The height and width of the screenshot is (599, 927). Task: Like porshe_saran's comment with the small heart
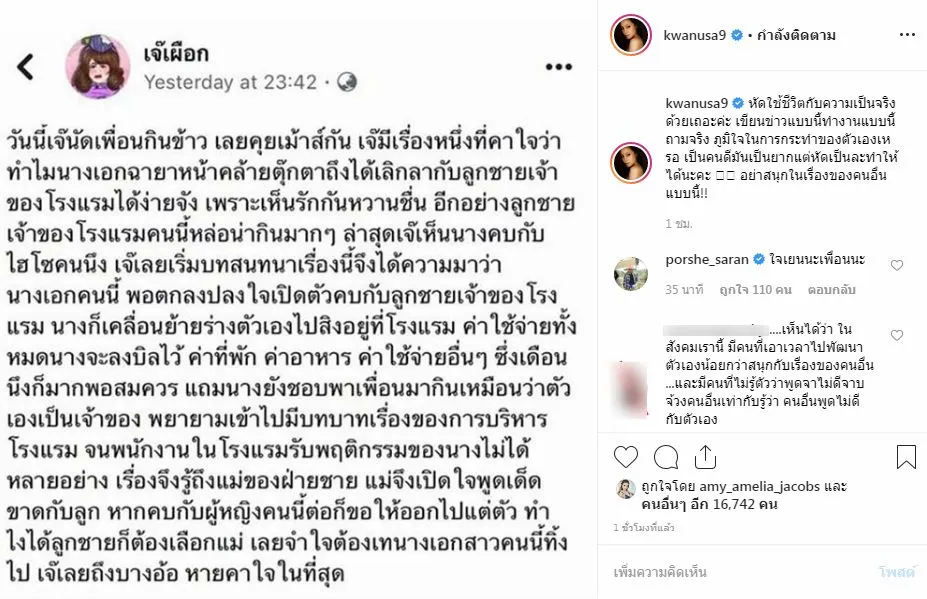[x=897, y=265]
